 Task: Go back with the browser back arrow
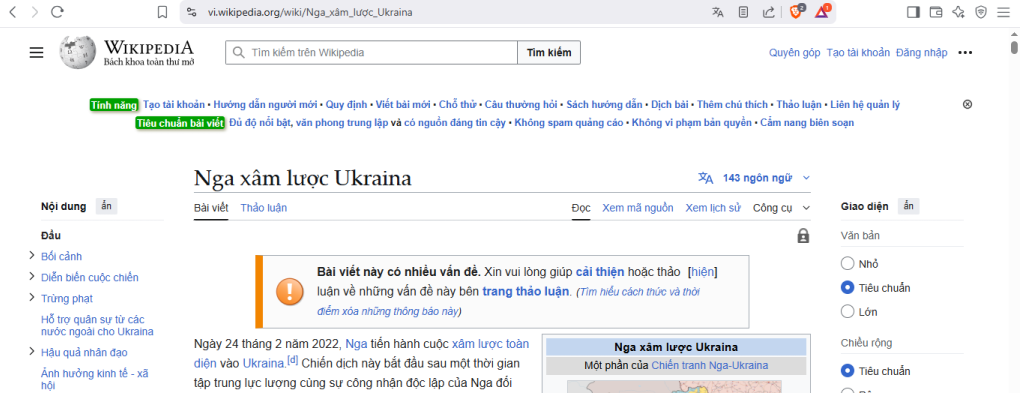pos(13,12)
